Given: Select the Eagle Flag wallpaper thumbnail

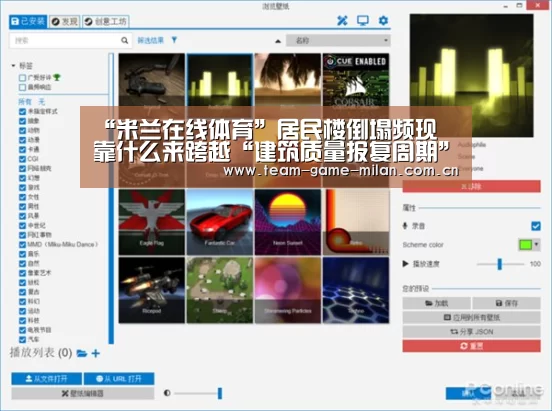Looking at the screenshot, I should pyautogui.click(x=151, y=222).
